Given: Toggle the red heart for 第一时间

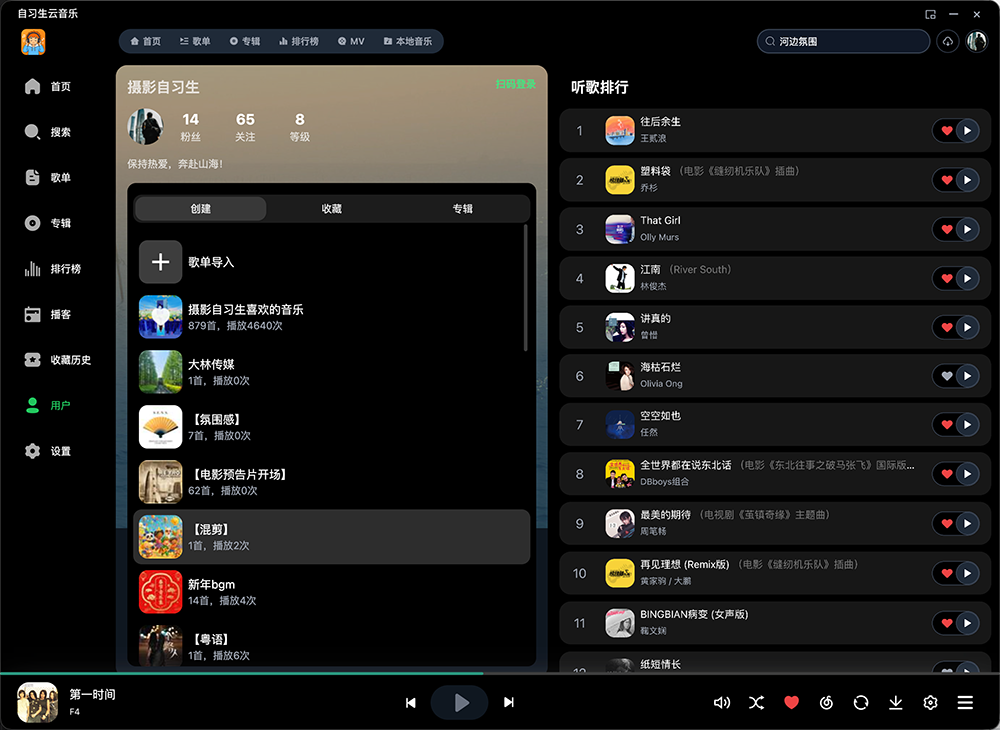Looking at the screenshot, I should click(791, 703).
